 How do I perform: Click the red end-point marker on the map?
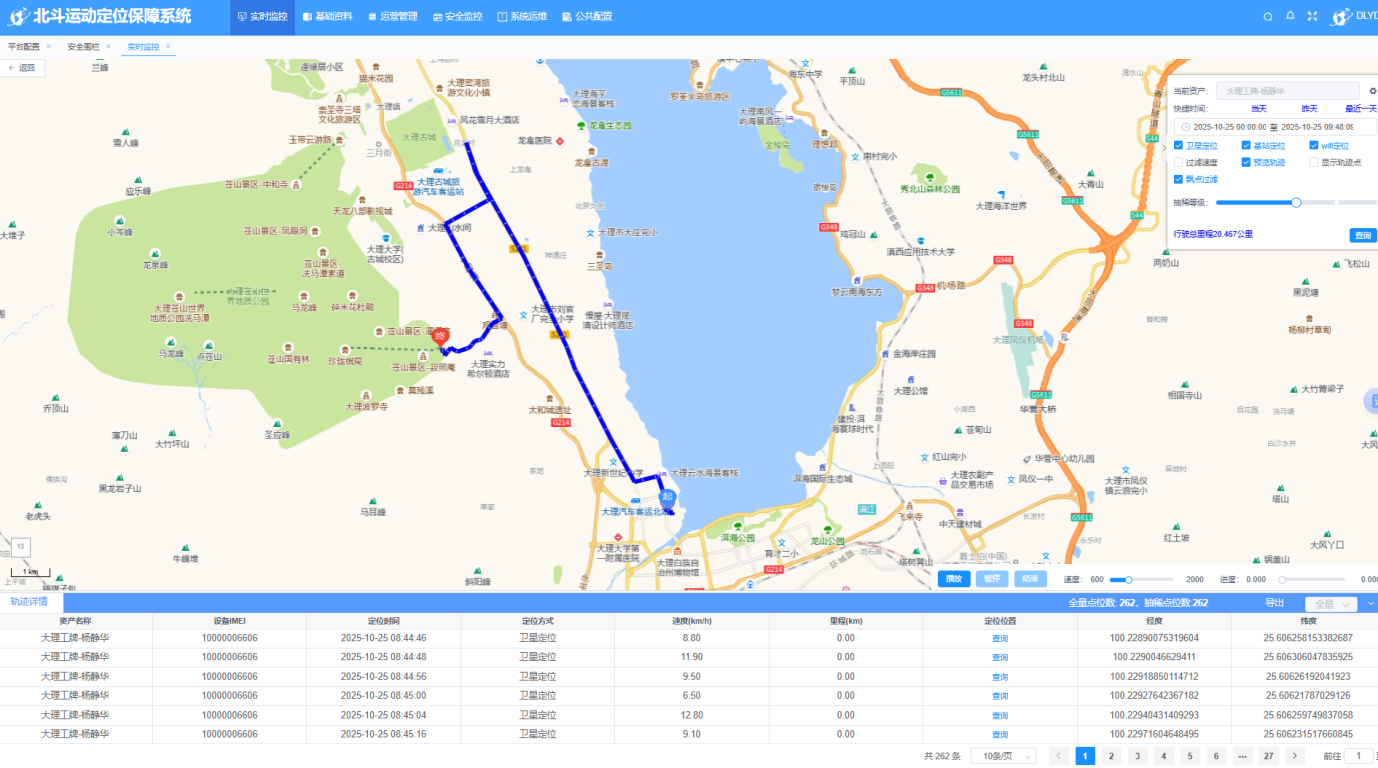[x=439, y=338]
